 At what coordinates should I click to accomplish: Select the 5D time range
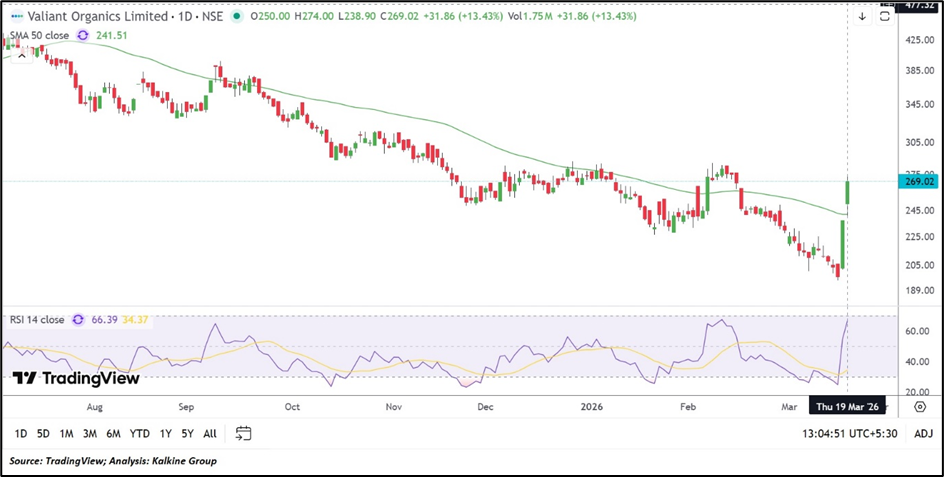[44, 433]
